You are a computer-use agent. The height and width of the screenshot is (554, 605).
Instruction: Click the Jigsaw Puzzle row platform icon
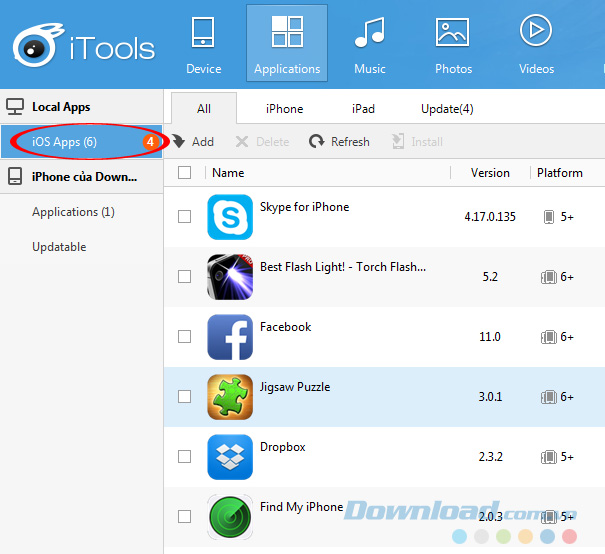click(x=549, y=397)
